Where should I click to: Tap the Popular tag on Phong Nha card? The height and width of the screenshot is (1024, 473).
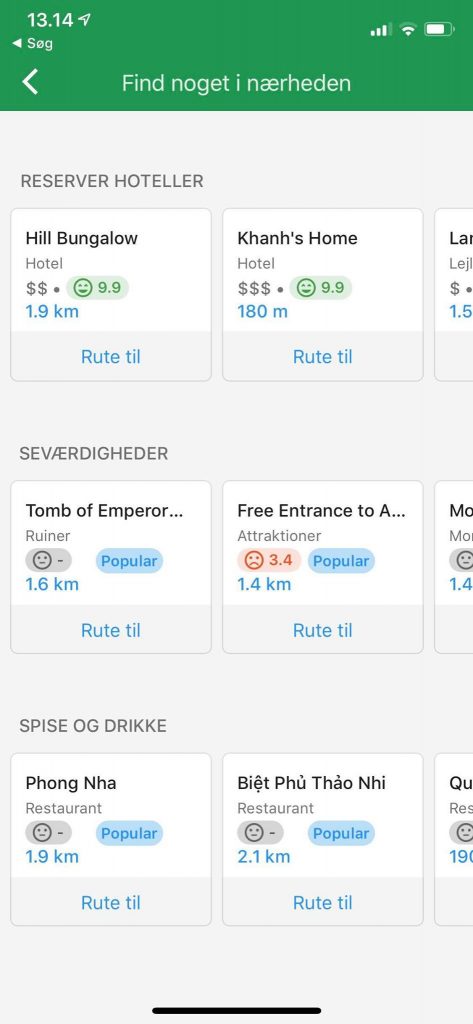click(x=129, y=833)
